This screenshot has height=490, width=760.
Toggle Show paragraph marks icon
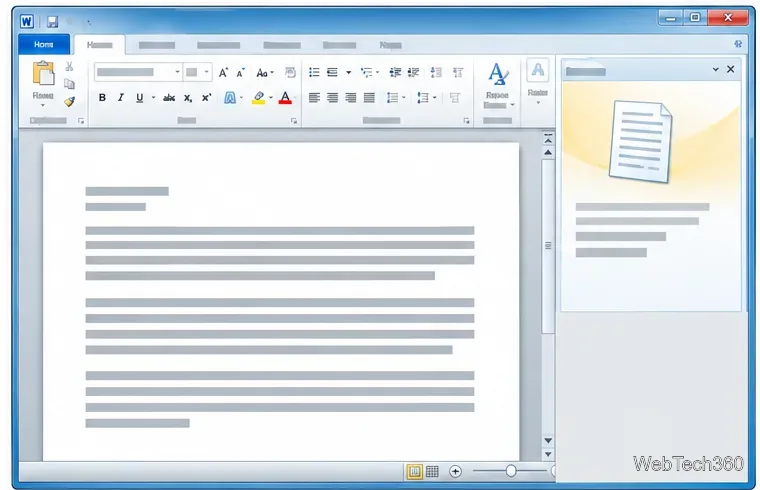(x=458, y=72)
